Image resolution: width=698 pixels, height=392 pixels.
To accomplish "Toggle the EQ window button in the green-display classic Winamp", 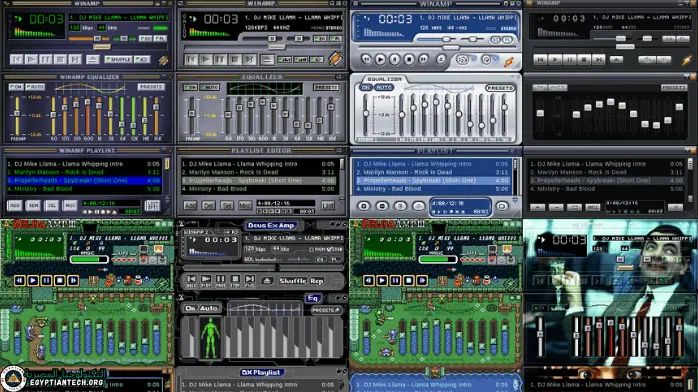I will tap(146, 39).
